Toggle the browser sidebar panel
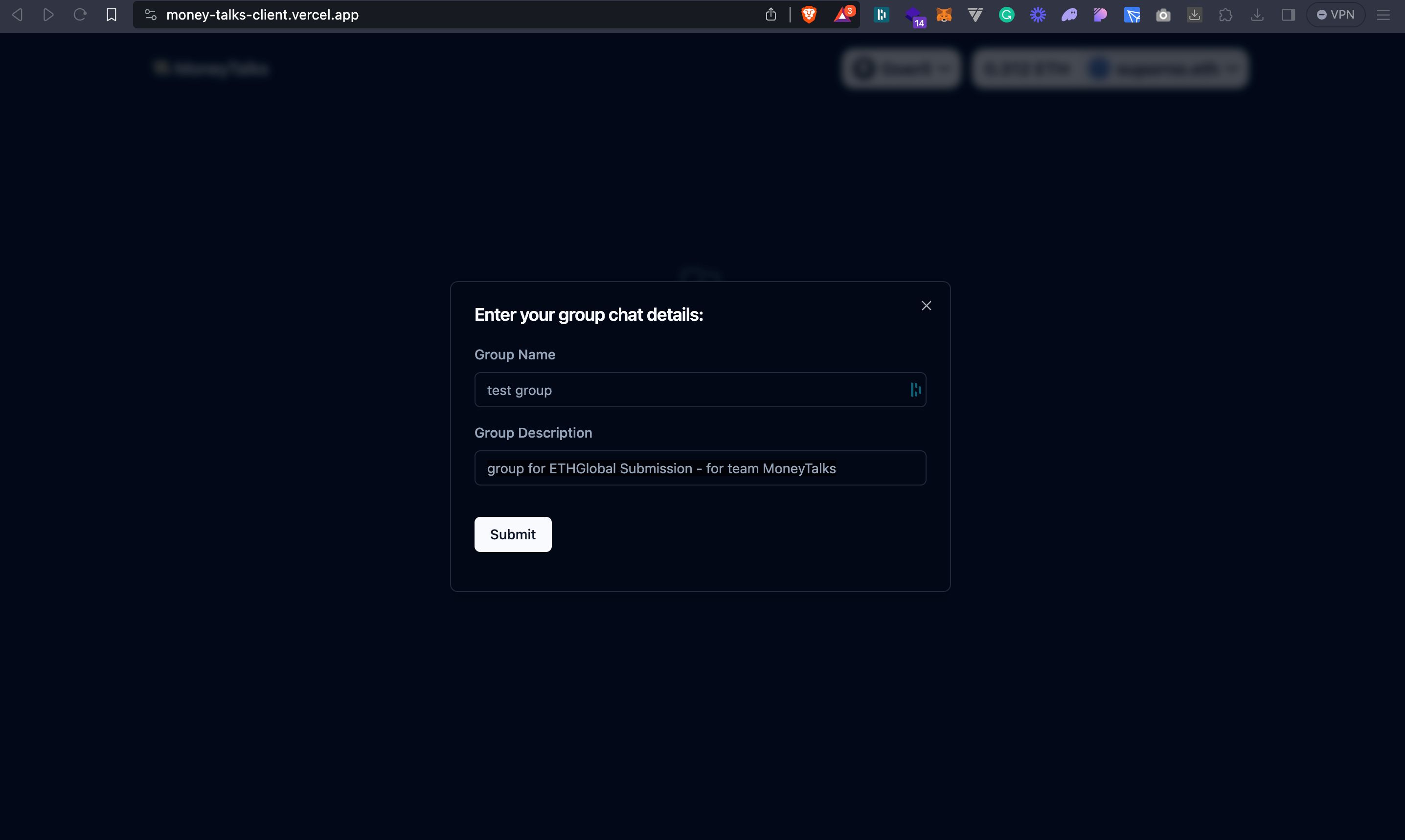 (x=1289, y=15)
